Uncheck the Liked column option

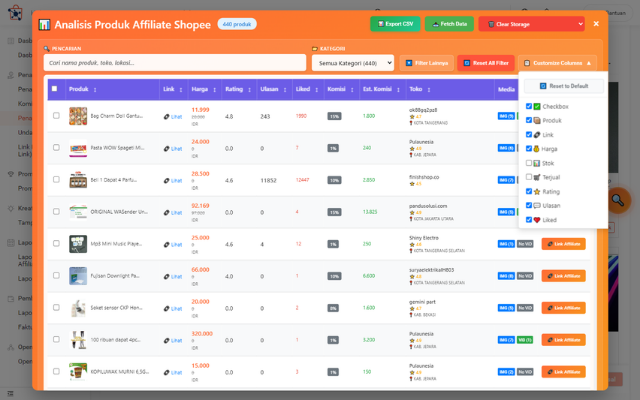pos(529,220)
